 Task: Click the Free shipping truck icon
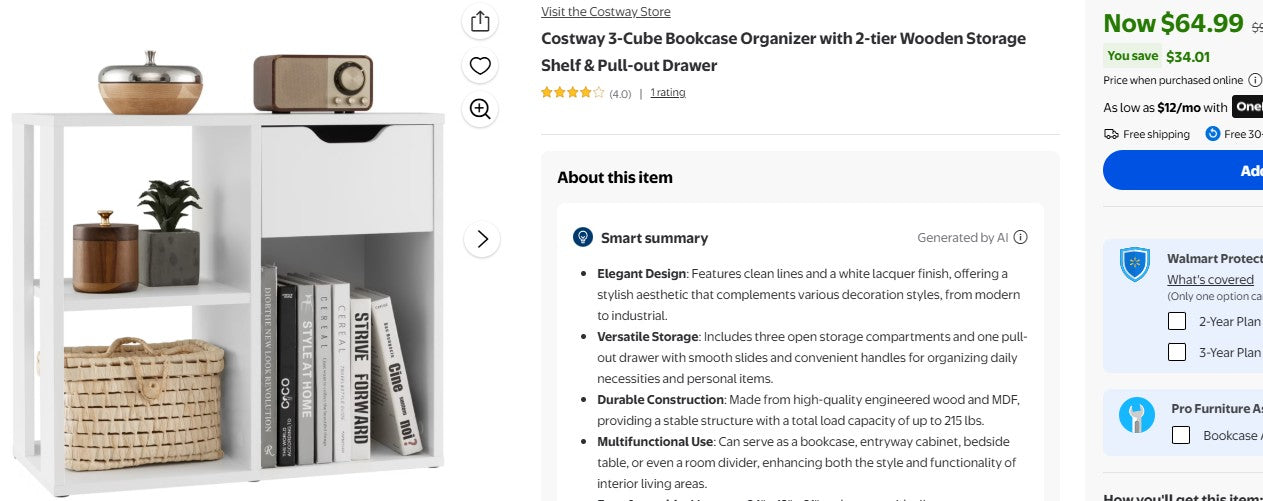tap(1111, 134)
